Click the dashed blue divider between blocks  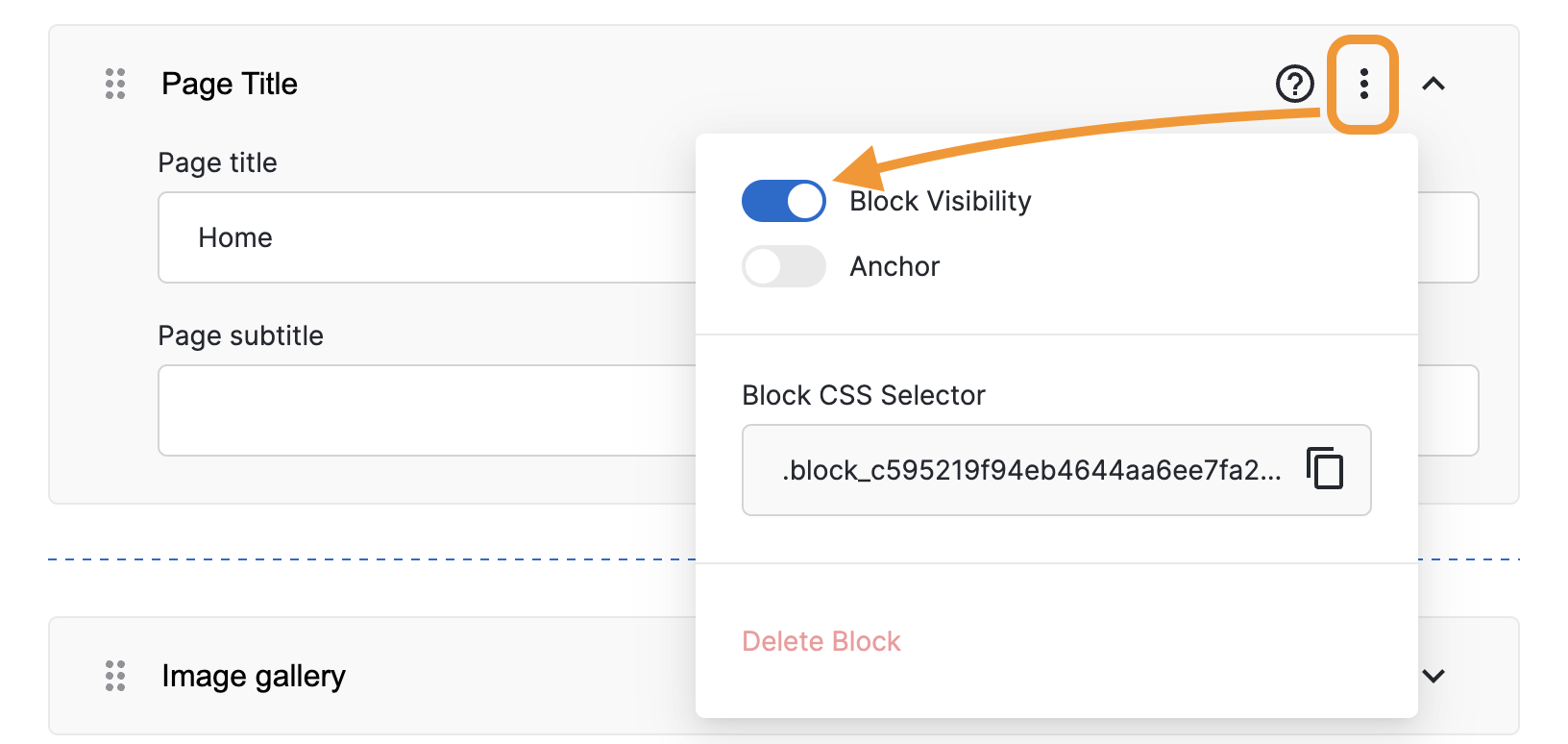(365, 558)
